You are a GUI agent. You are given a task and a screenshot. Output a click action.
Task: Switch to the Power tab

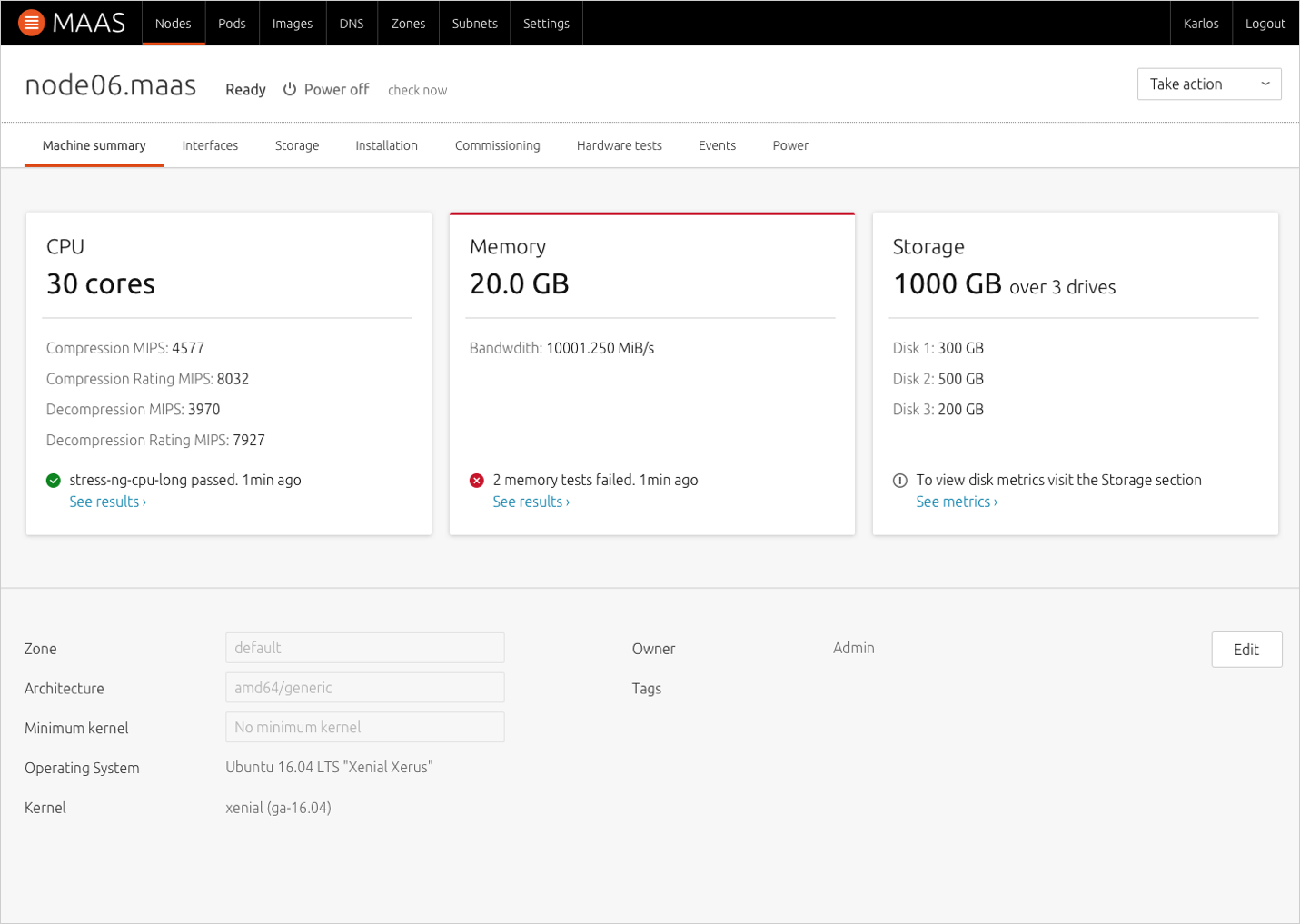(790, 145)
